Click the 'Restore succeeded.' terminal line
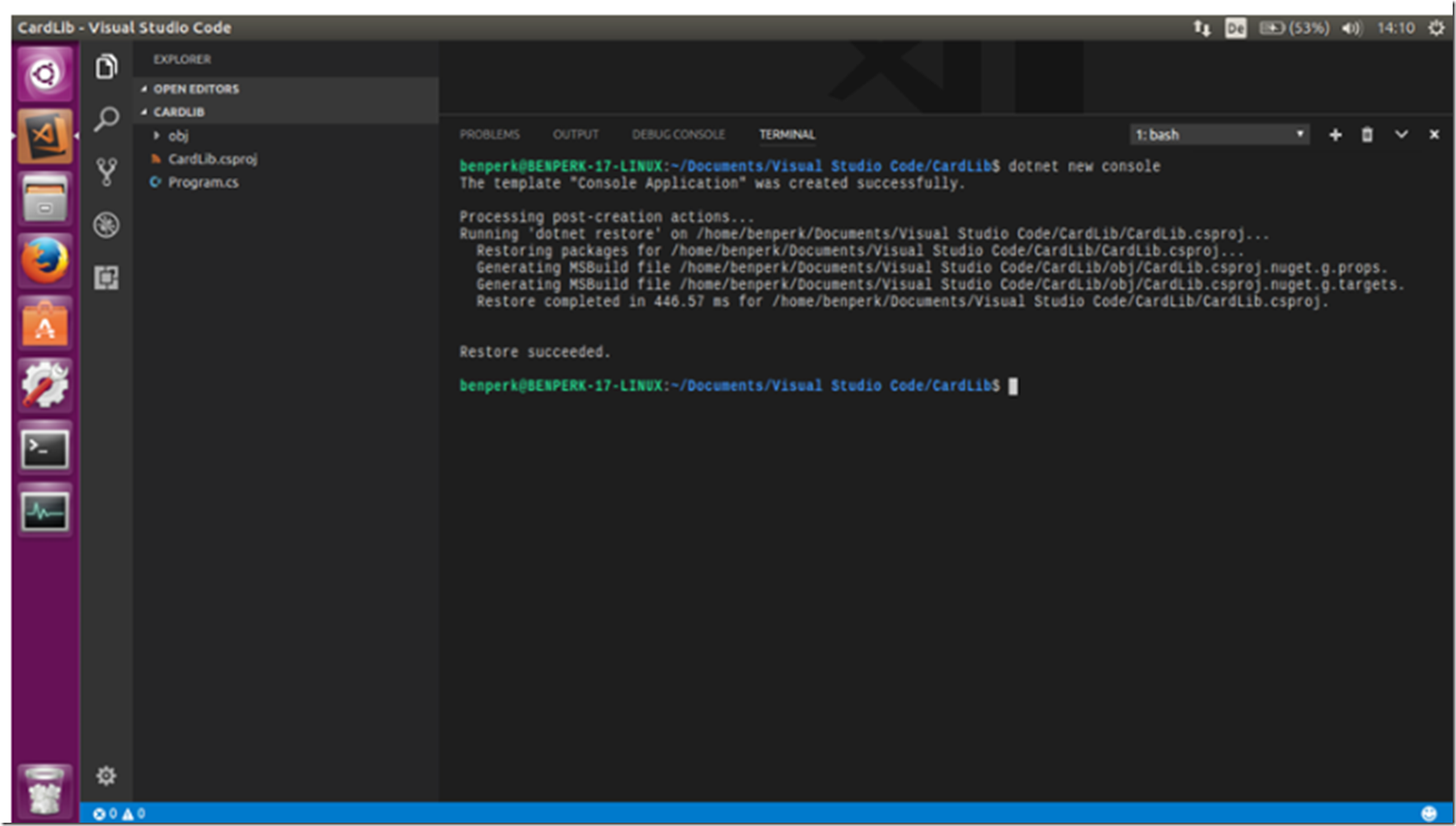 pos(534,352)
